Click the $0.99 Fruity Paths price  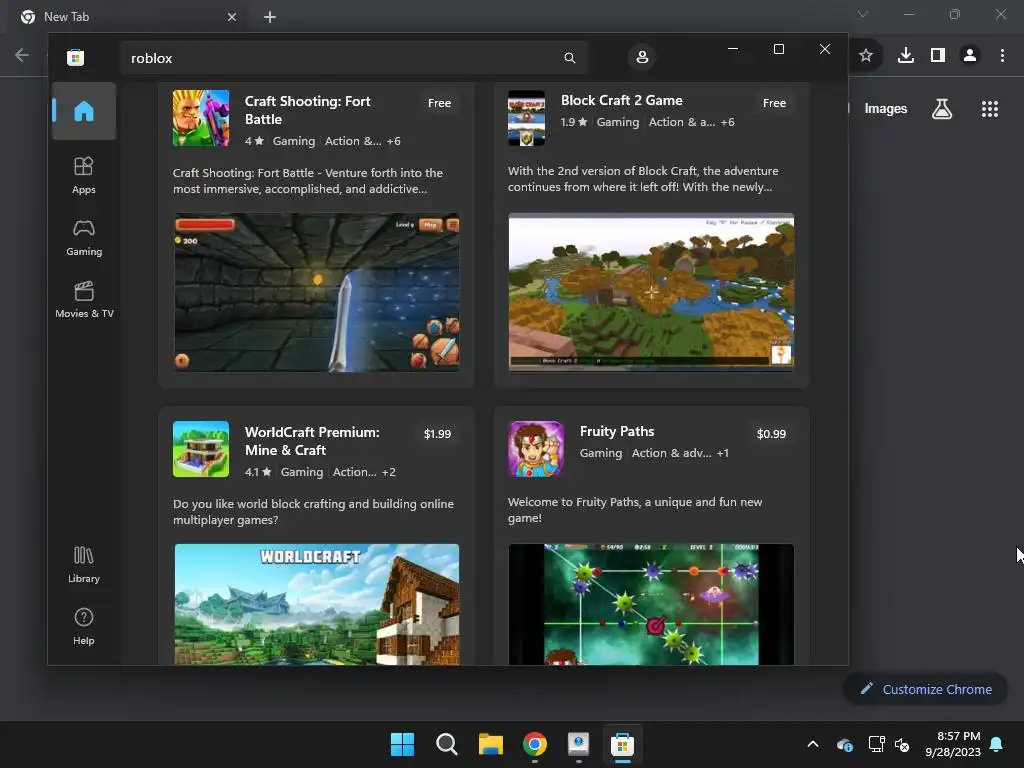(771, 434)
